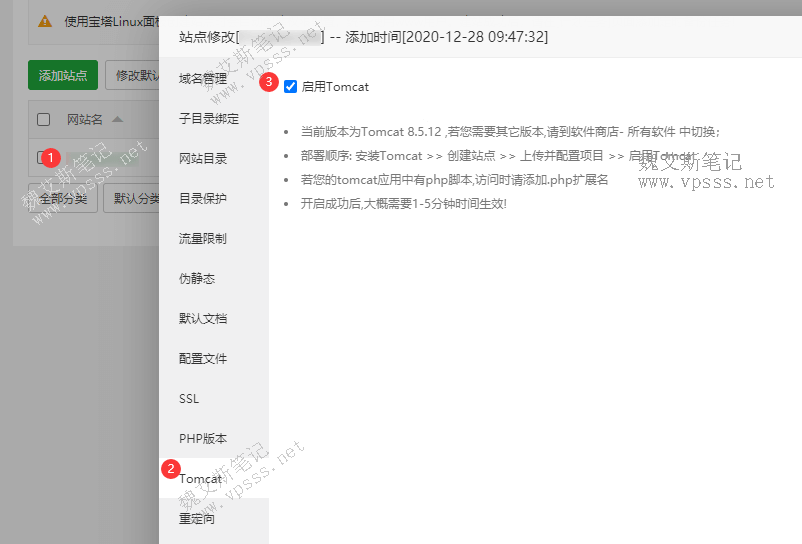Select the 网站目录 tab
The width and height of the screenshot is (802, 544).
203,158
